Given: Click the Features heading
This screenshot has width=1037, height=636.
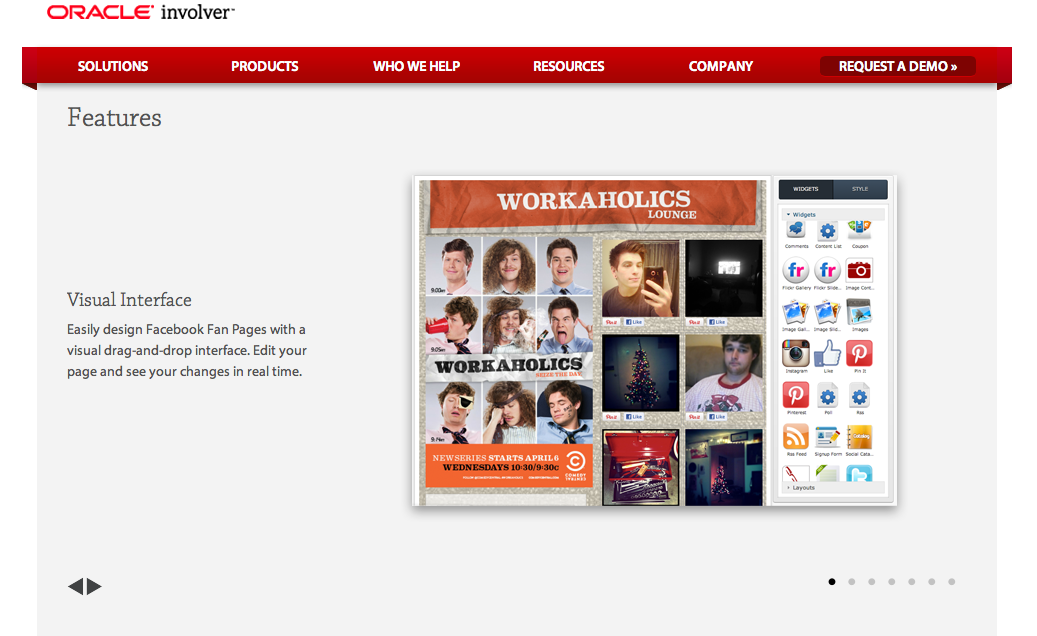Looking at the screenshot, I should [114, 118].
